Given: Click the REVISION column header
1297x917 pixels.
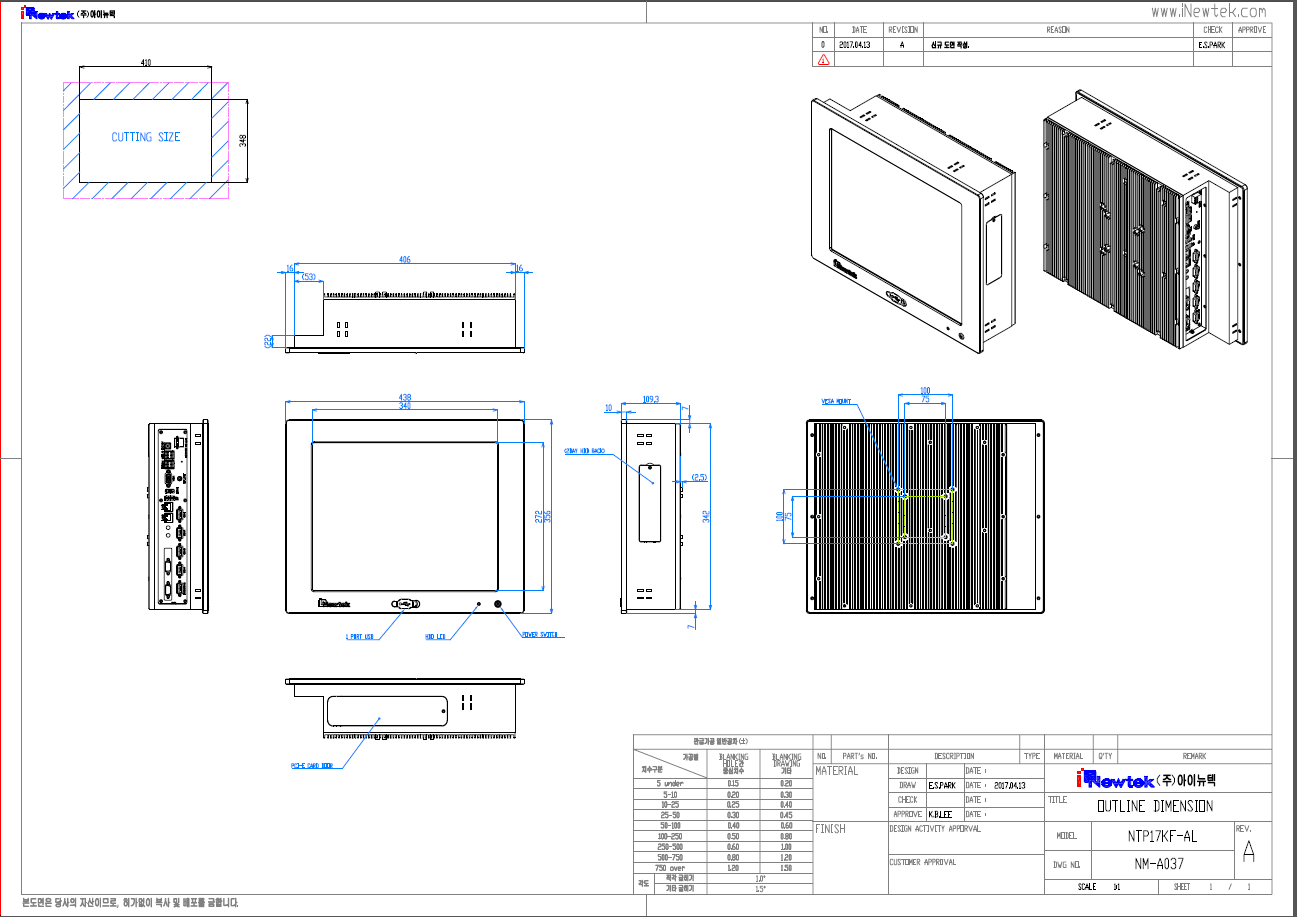Looking at the screenshot, I should pos(903,30).
